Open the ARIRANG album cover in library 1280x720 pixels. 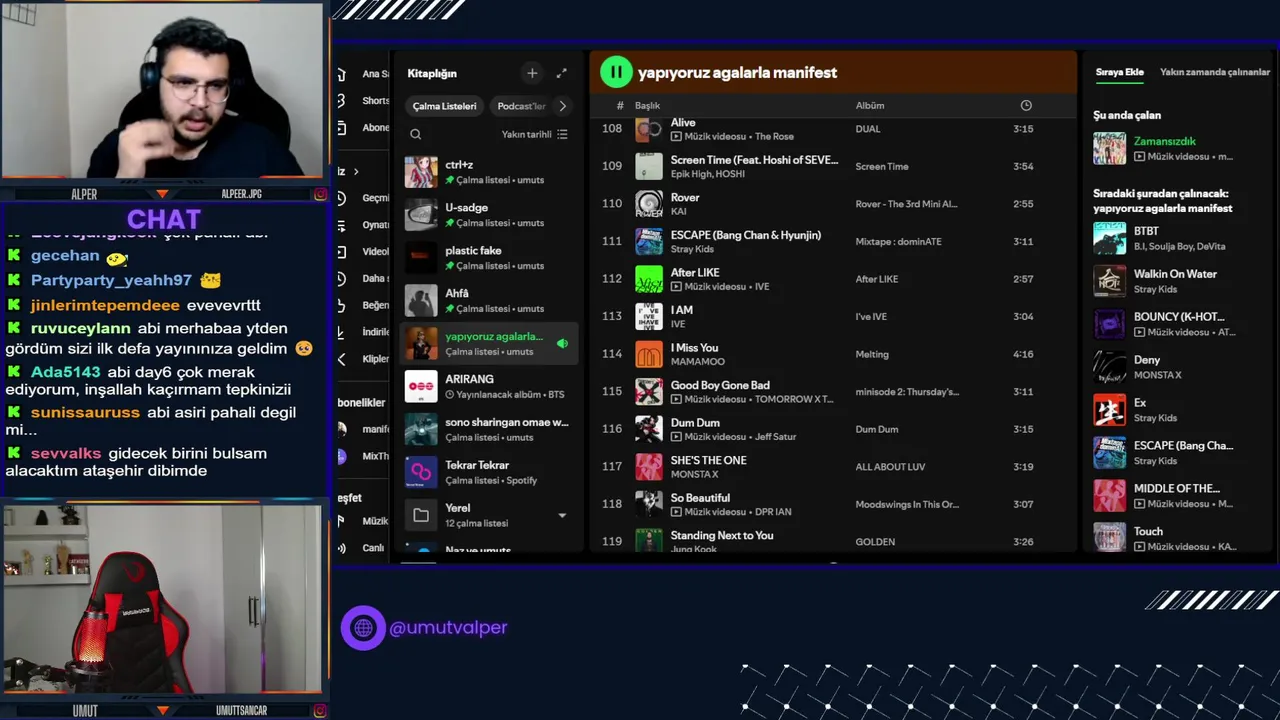tap(421, 386)
